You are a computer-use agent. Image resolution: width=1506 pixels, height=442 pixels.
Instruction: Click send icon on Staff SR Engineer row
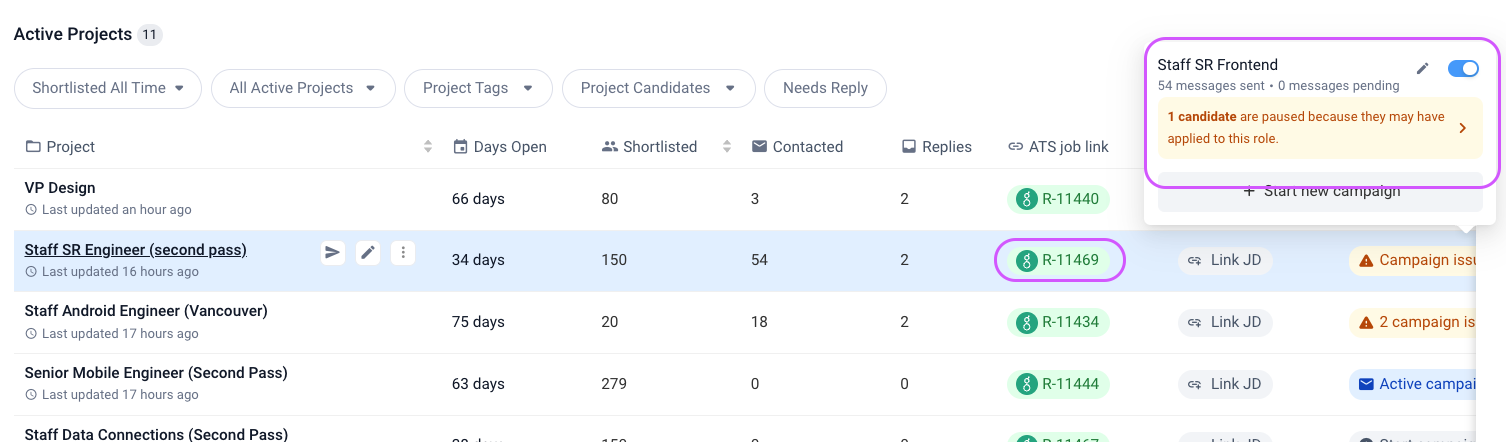coord(333,253)
